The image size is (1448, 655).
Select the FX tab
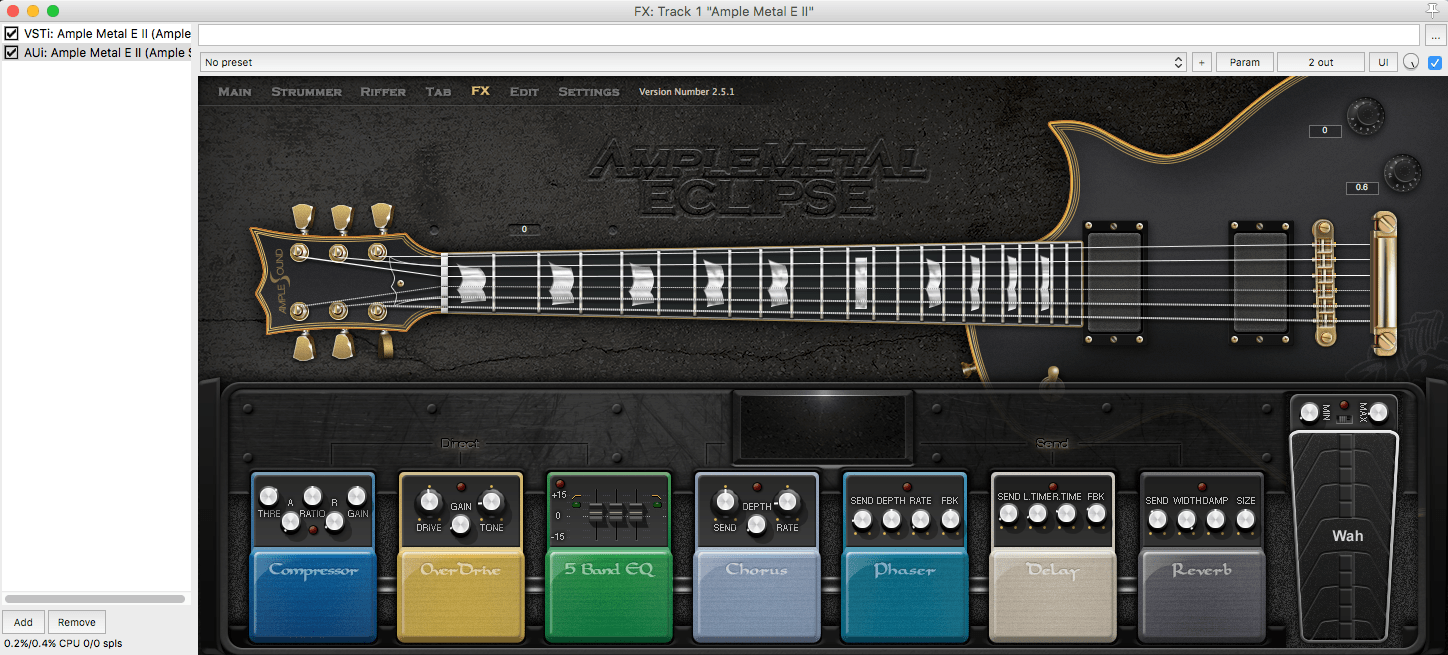pyautogui.click(x=481, y=91)
